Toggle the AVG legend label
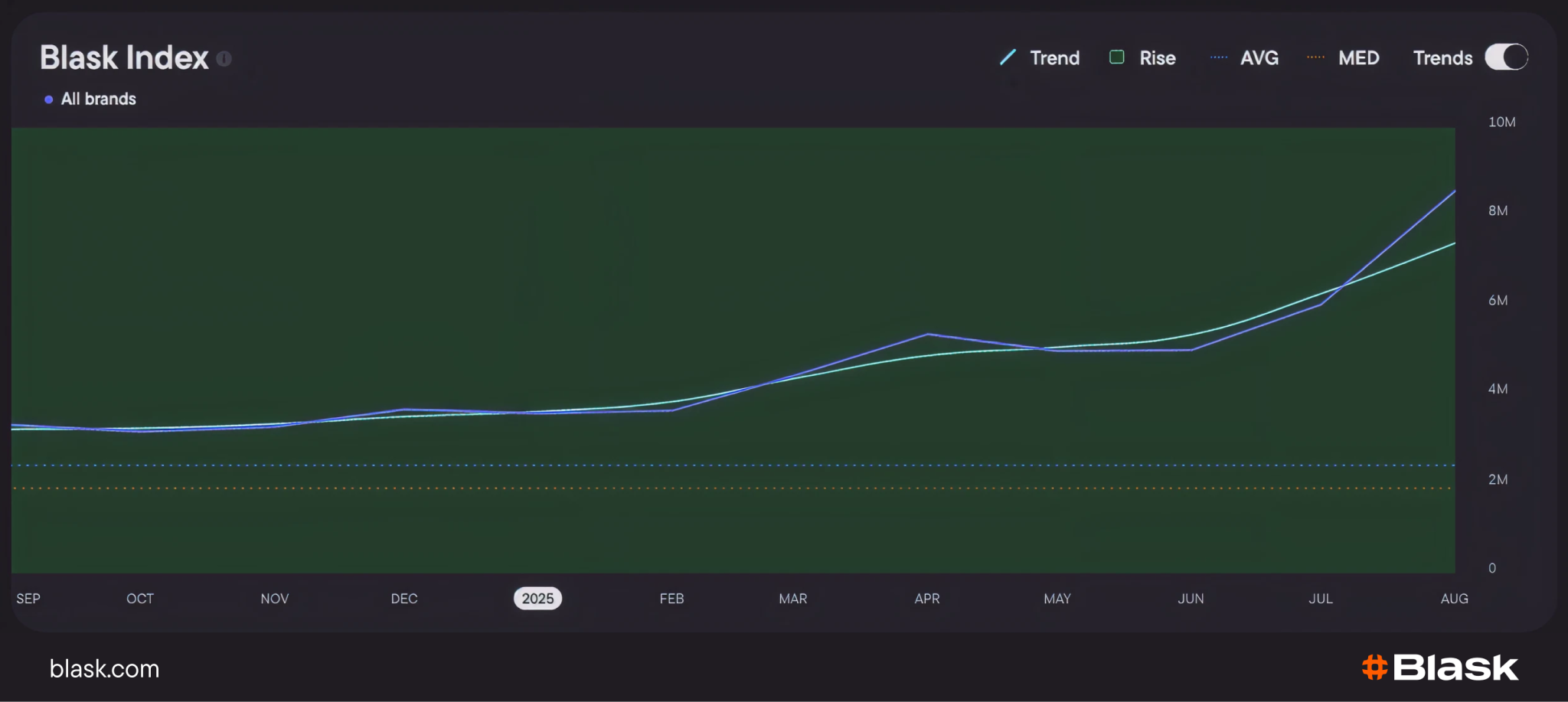Image resolution: width=1568 pixels, height=702 pixels. [x=1259, y=58]
